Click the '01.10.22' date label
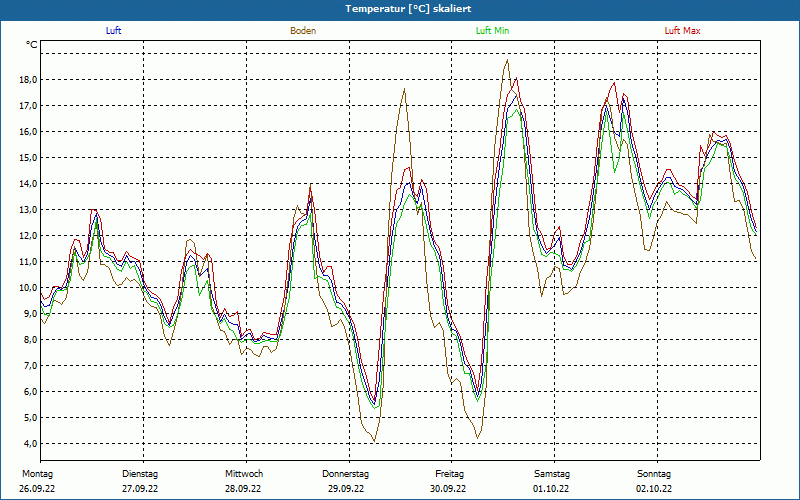This screenshot has height=500, width=800. [x=551, y=489]
